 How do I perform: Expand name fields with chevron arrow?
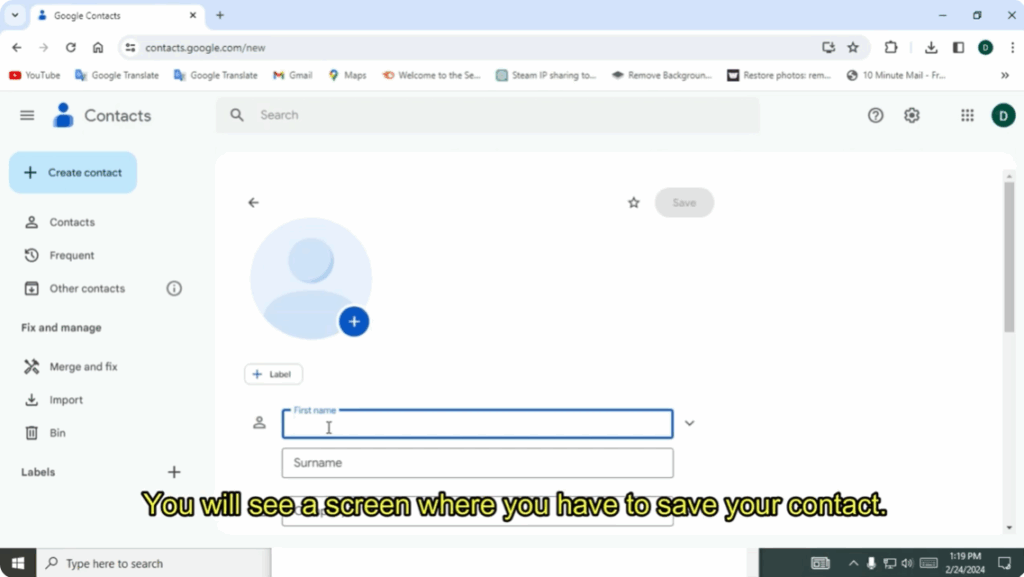689,423
